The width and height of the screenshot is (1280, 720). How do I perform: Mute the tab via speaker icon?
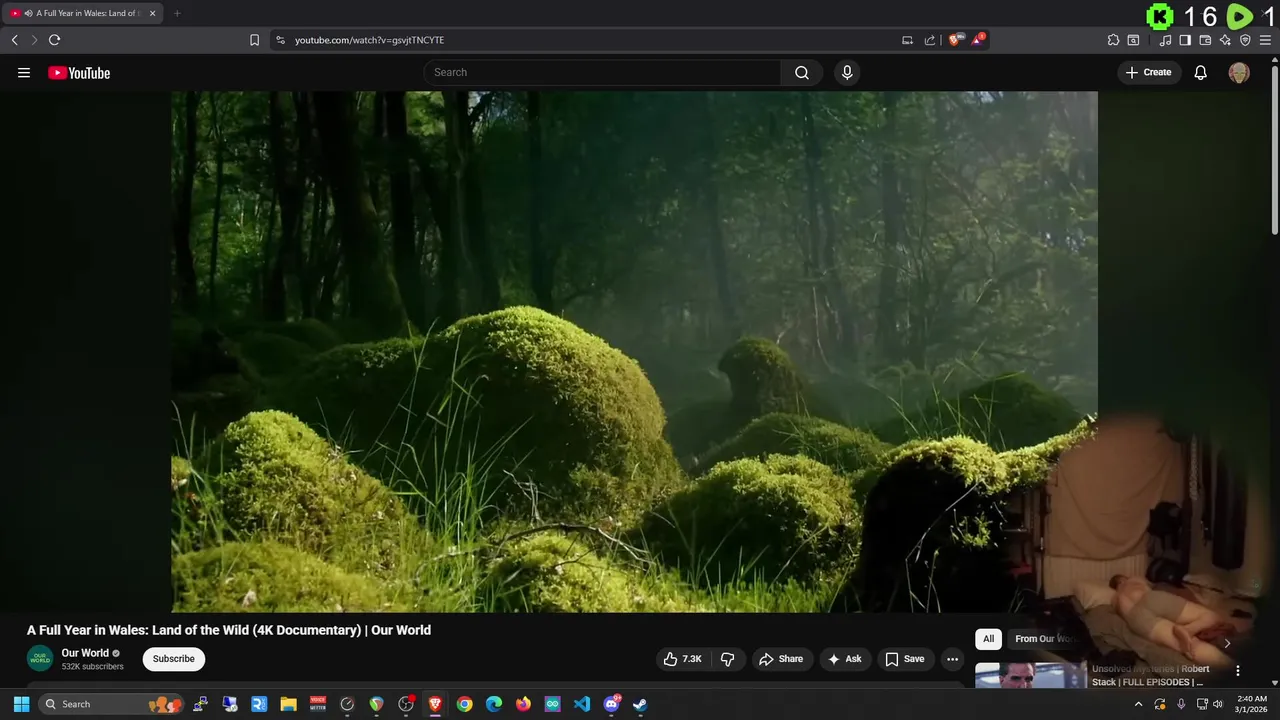point(29,13)
